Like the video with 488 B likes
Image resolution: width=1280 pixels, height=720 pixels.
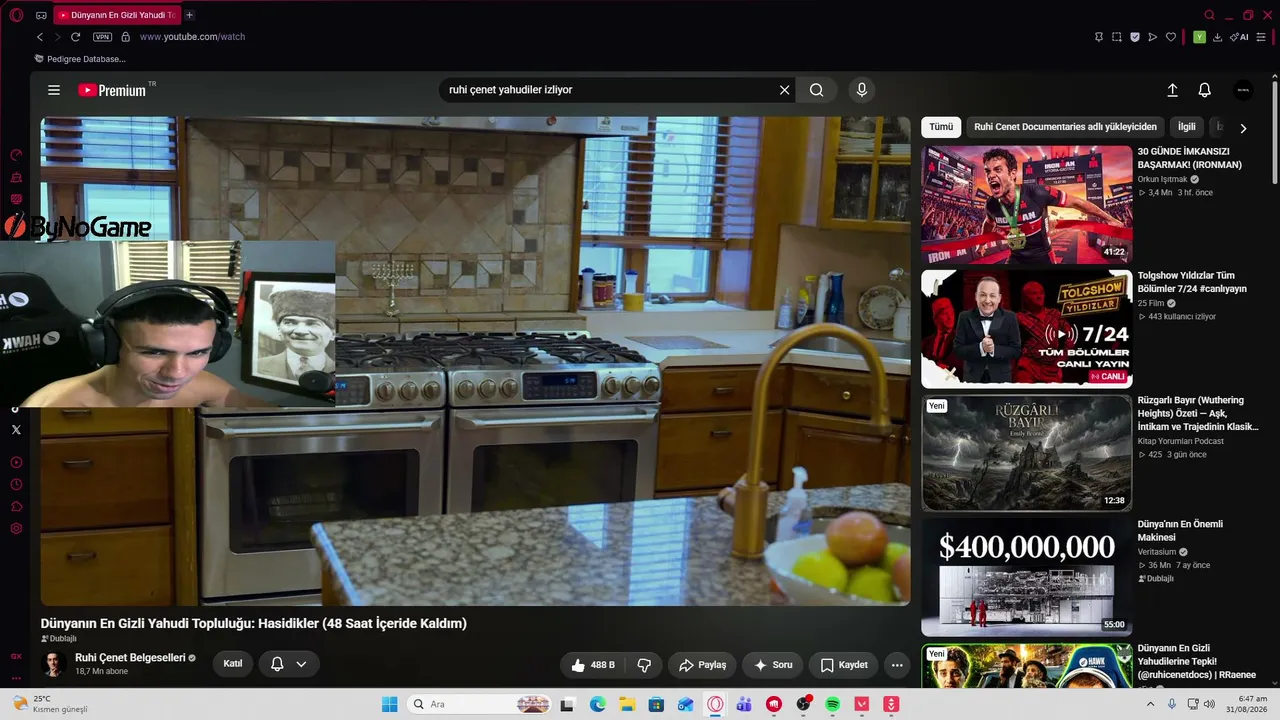click(x=592, y=665)
